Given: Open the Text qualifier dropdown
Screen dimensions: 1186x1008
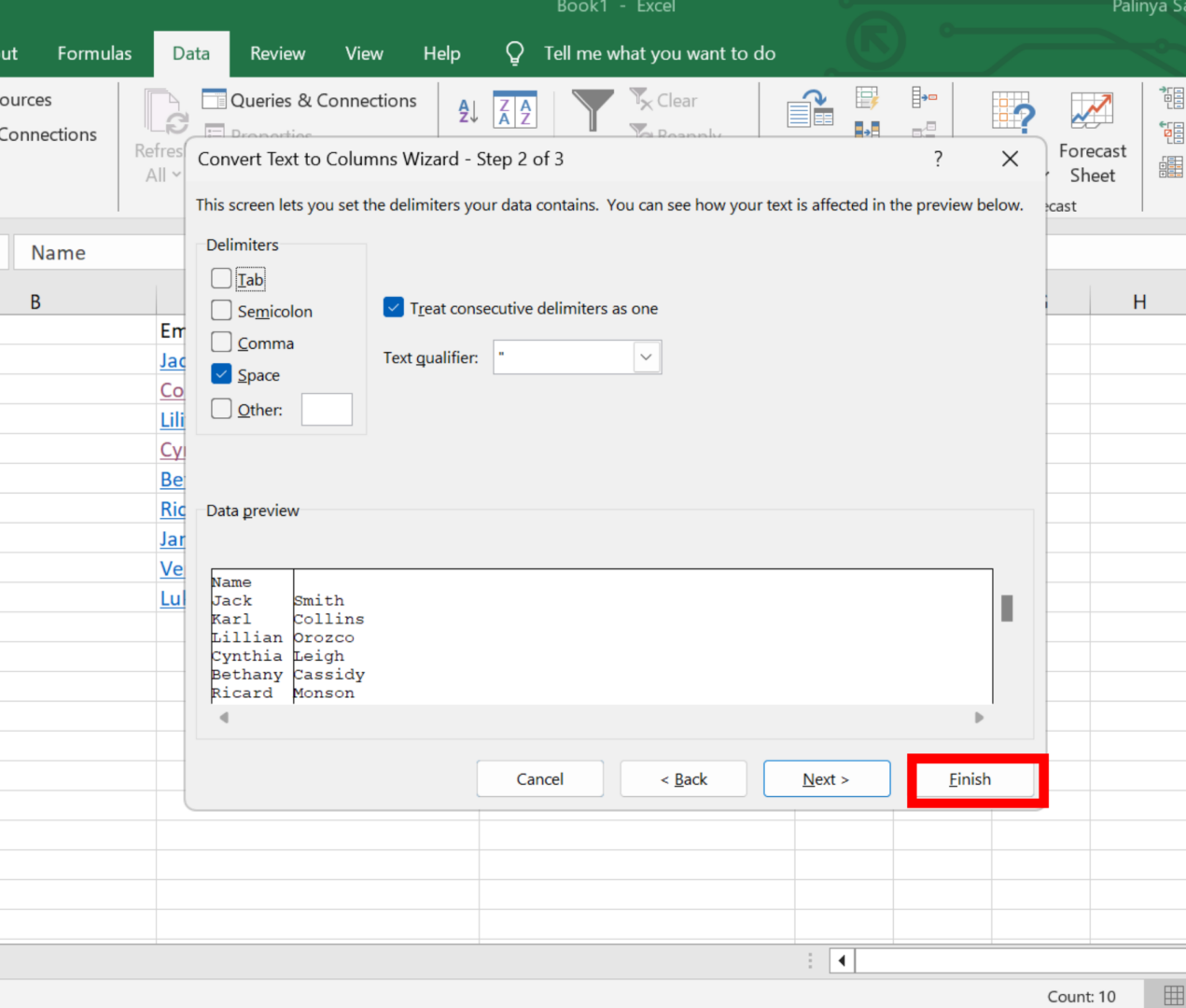Looking at the screenshot, I should (x=646, y=357).
